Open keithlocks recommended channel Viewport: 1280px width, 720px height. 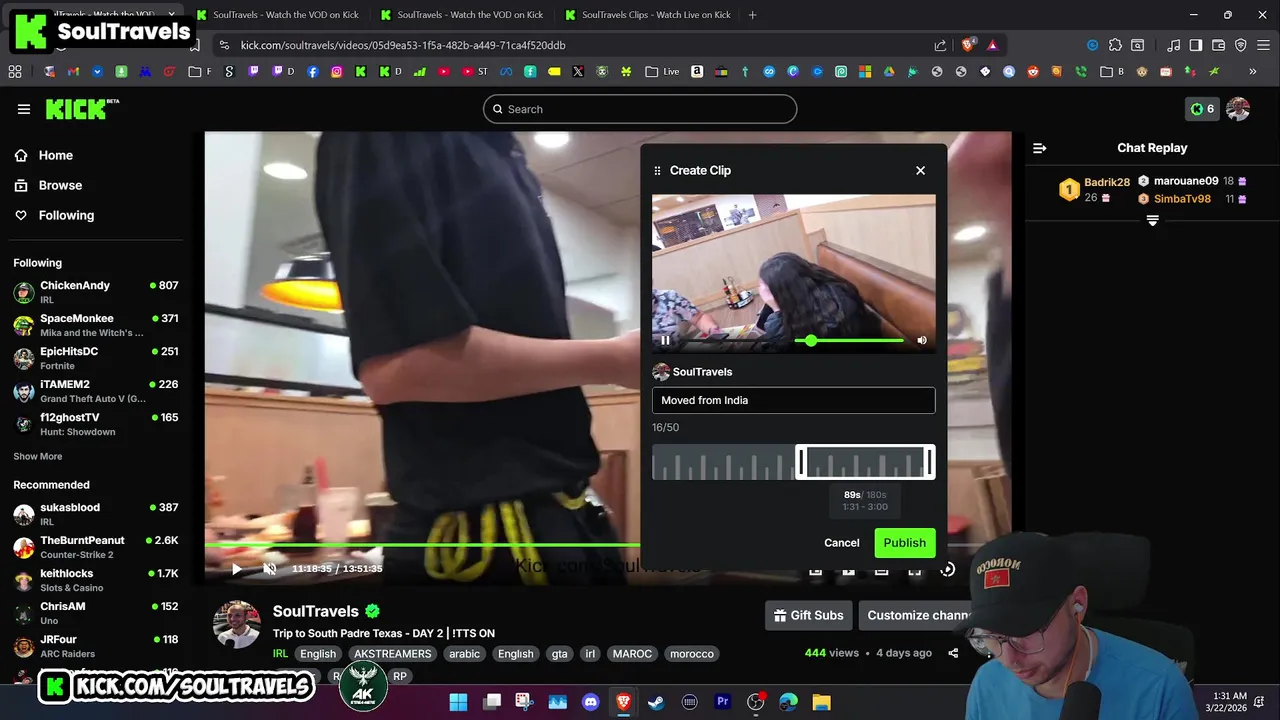pos(96,580)
